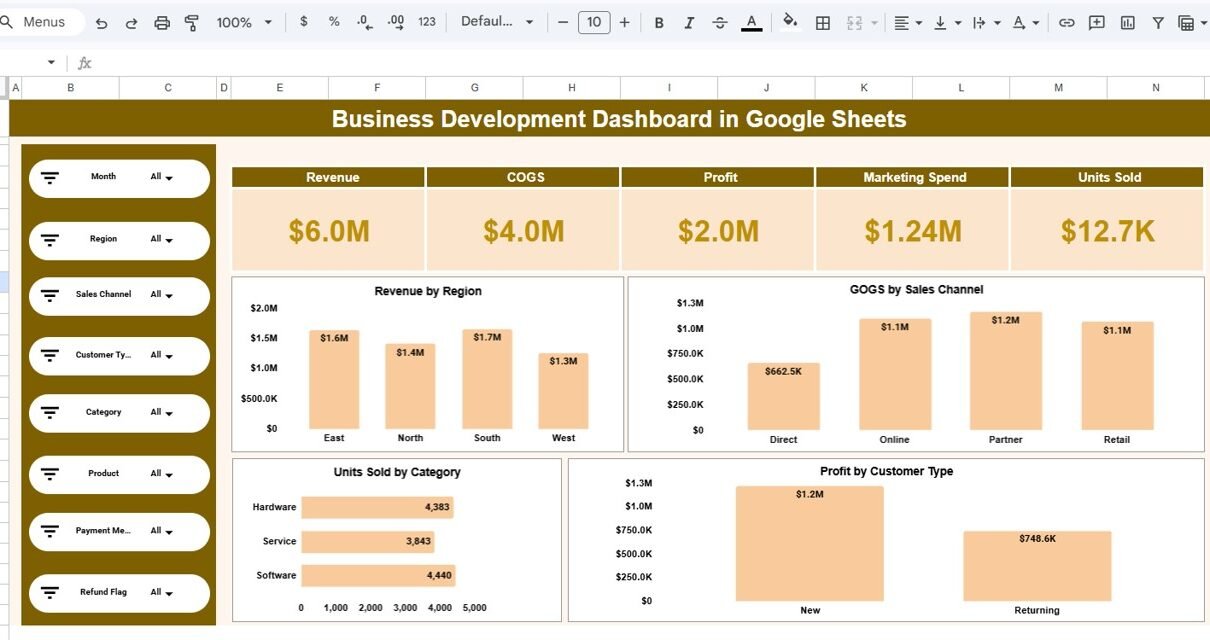Expand the Default font dropdown
Screen dimensions: 1210x640
tap(497, 22)
